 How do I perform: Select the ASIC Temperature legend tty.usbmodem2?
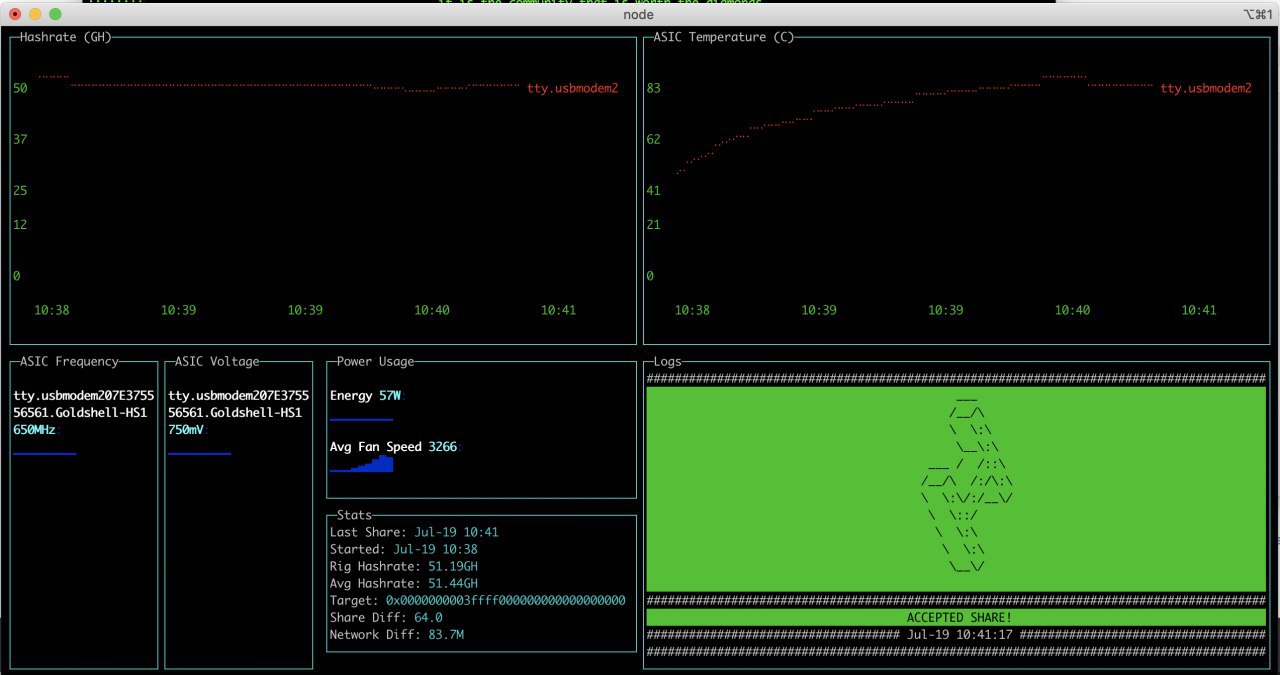[1205, 88]
